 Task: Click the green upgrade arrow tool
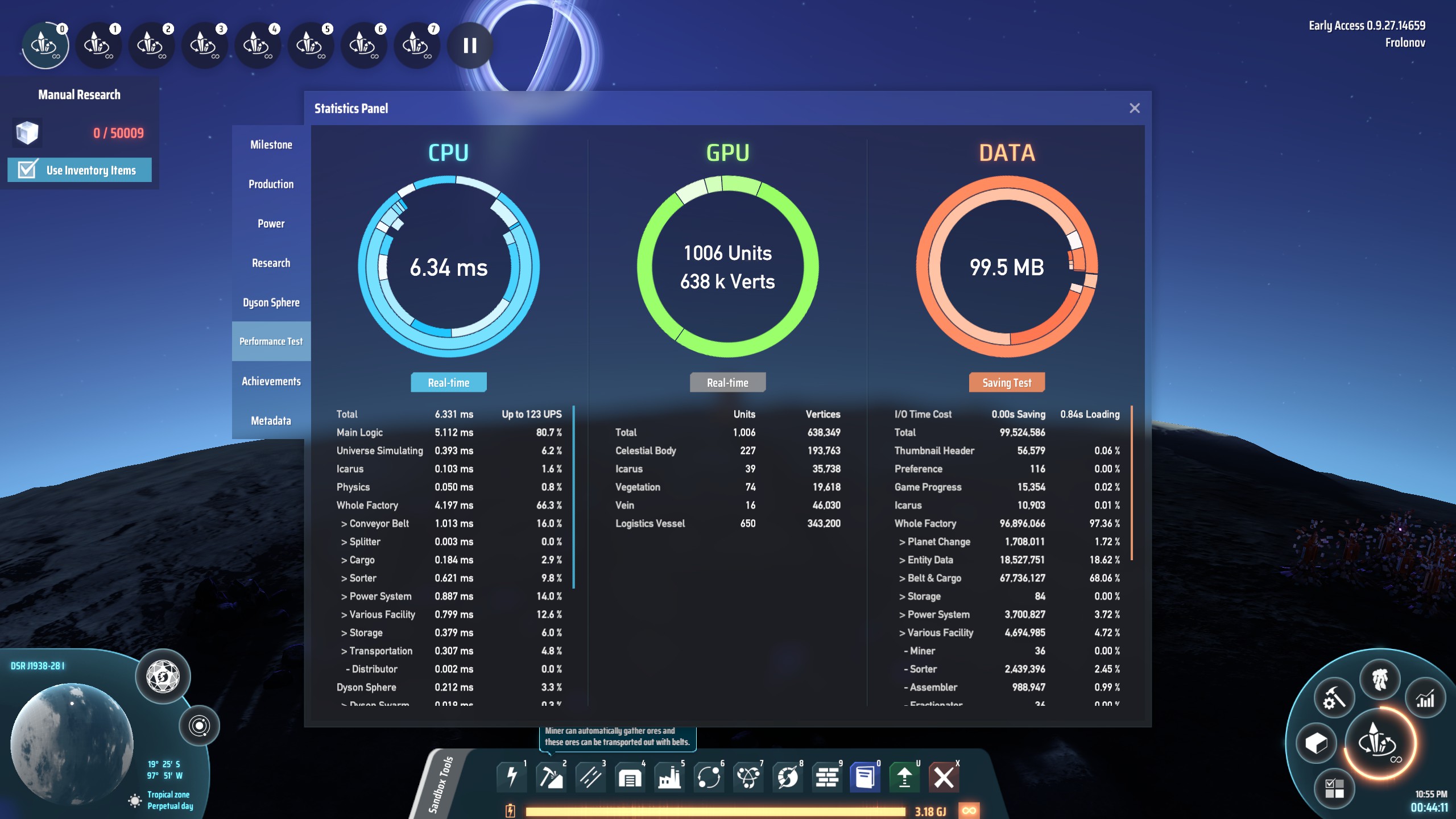[x=904, y=777]
